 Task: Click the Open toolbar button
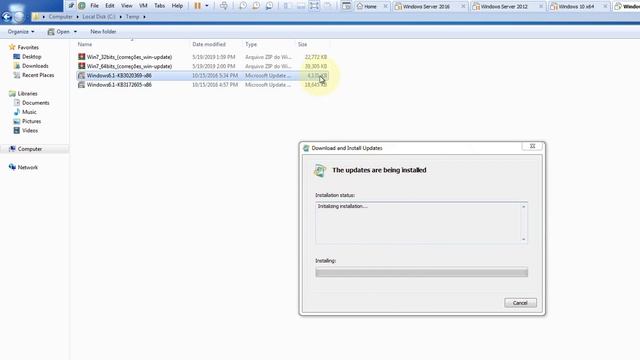coord(58,31)
